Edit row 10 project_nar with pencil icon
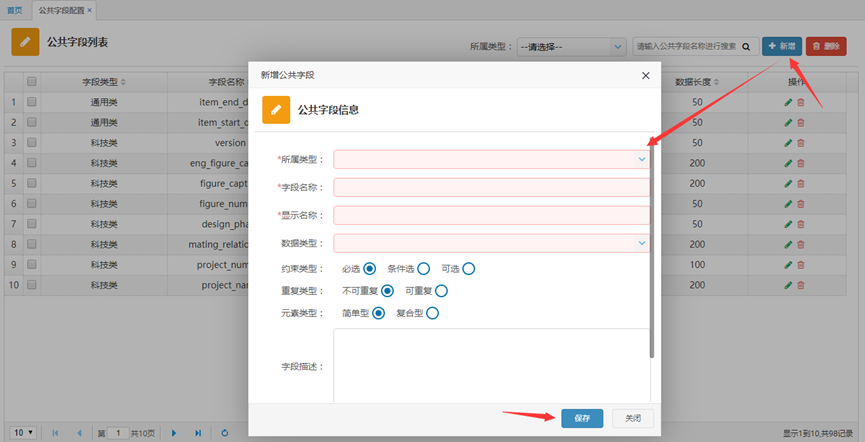The image size is (865, 442). (788, 285)
